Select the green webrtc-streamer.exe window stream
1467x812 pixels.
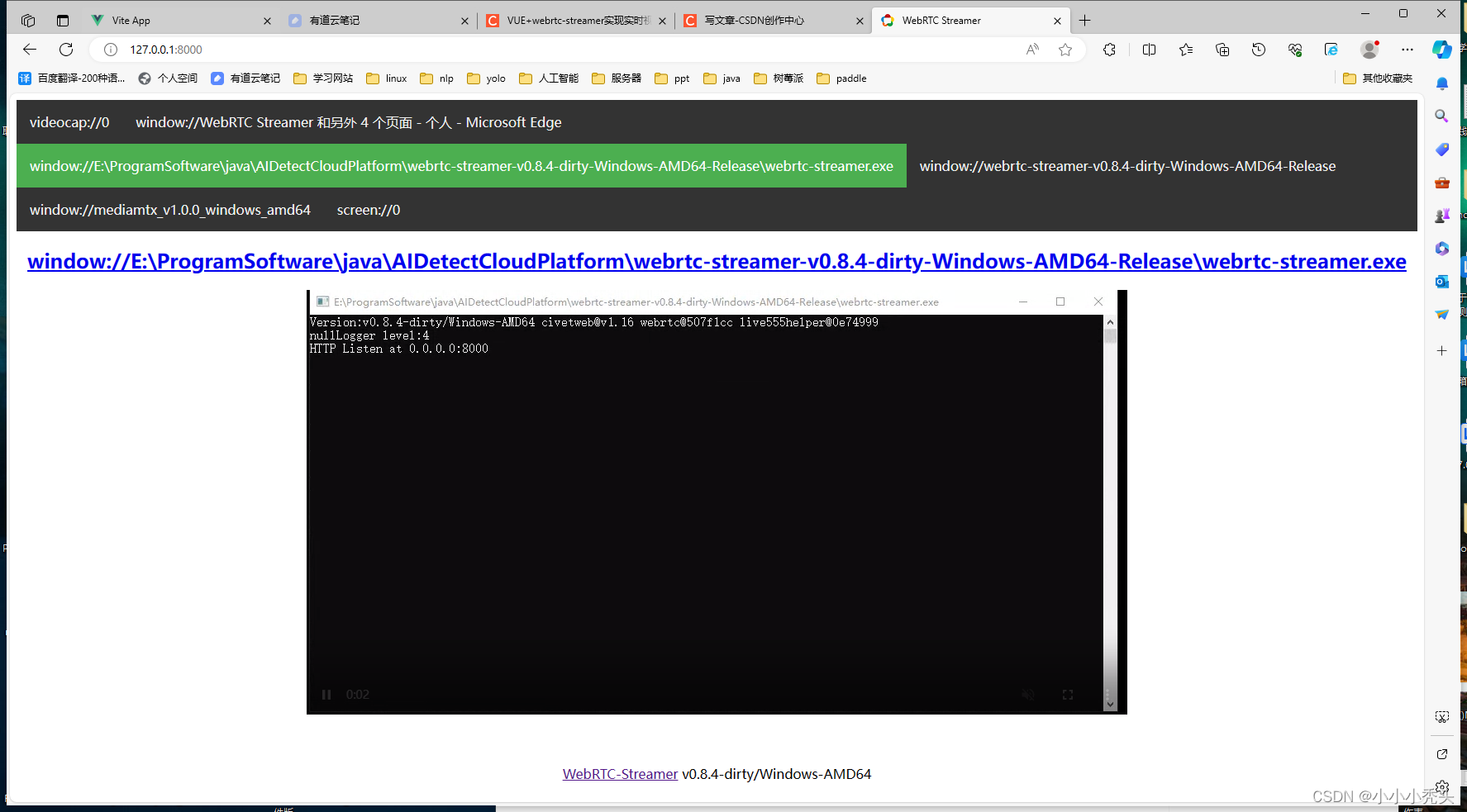(x=461, y=166)
